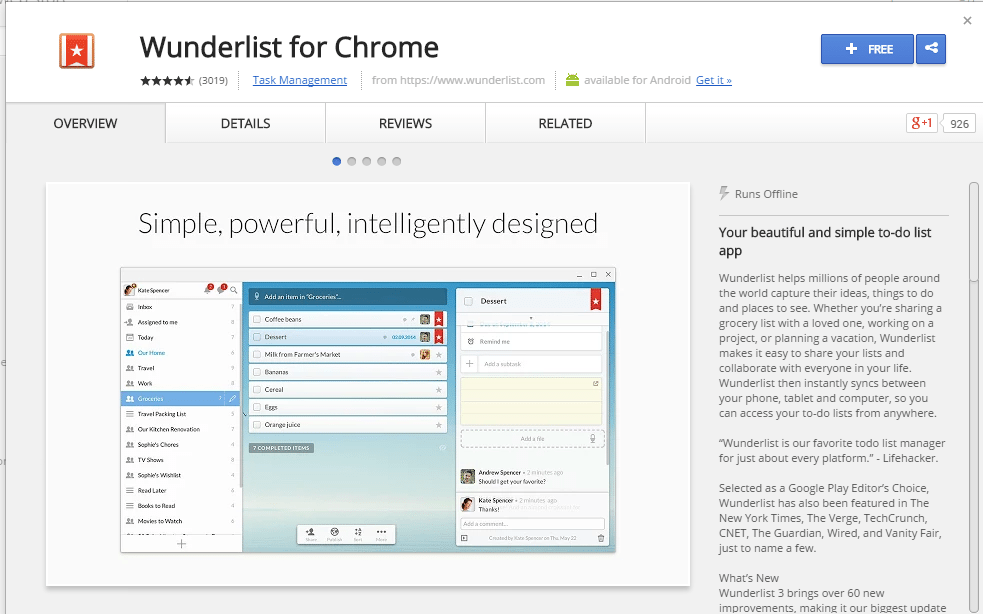Select the second screenshot carousel dot
Image resolution: width=983 pixels, height=614 pixels.
[352, 161]
